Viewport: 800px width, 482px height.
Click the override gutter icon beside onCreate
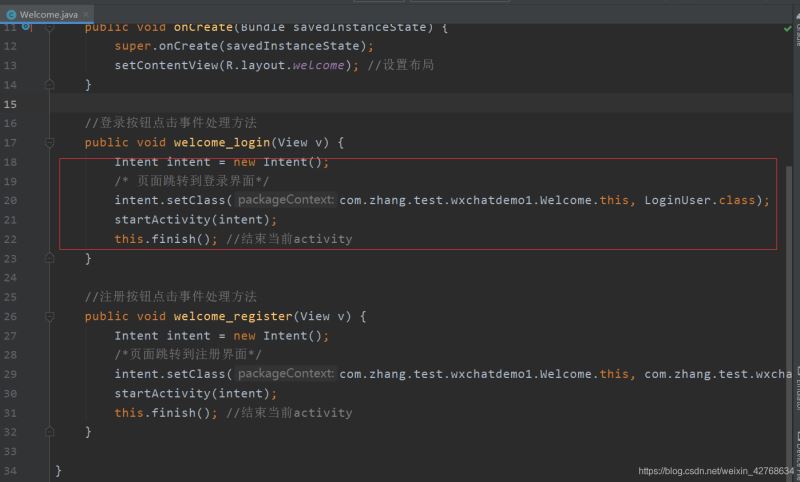coord(26,27)
